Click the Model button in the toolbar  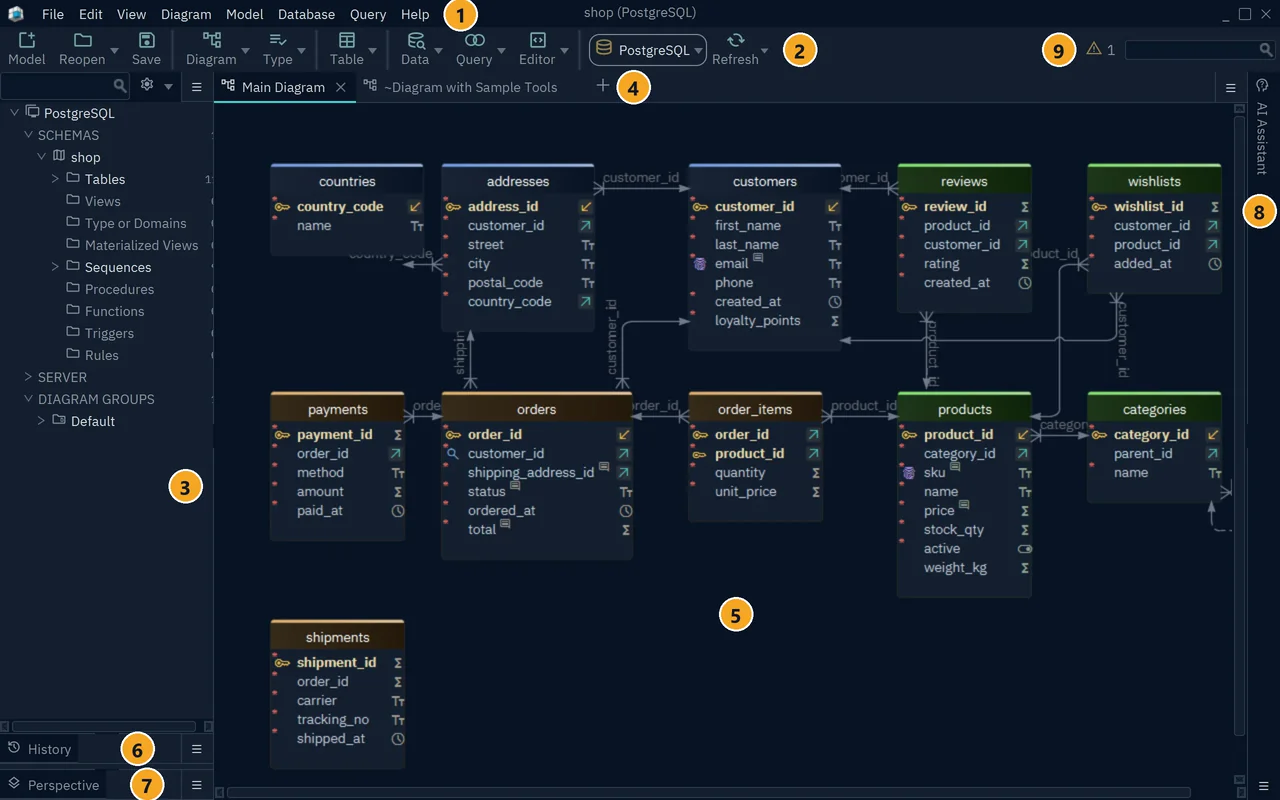pyautogui.click(x=26, y=48)
